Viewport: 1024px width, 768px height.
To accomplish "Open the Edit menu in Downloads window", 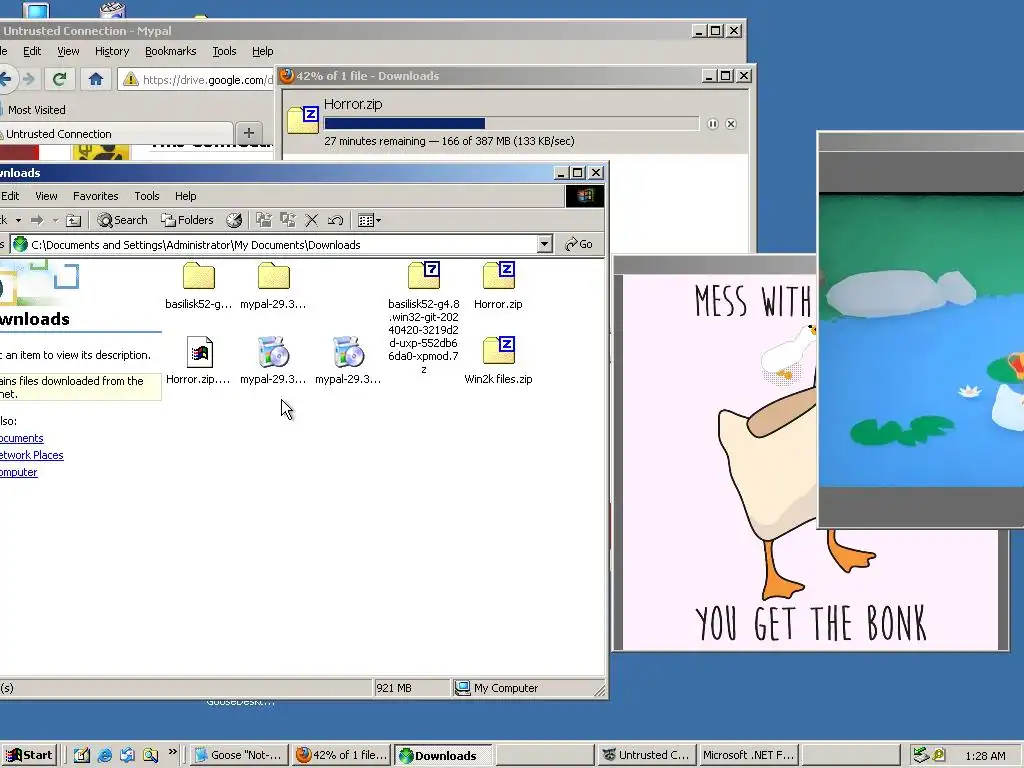I will tap(10, 196).
